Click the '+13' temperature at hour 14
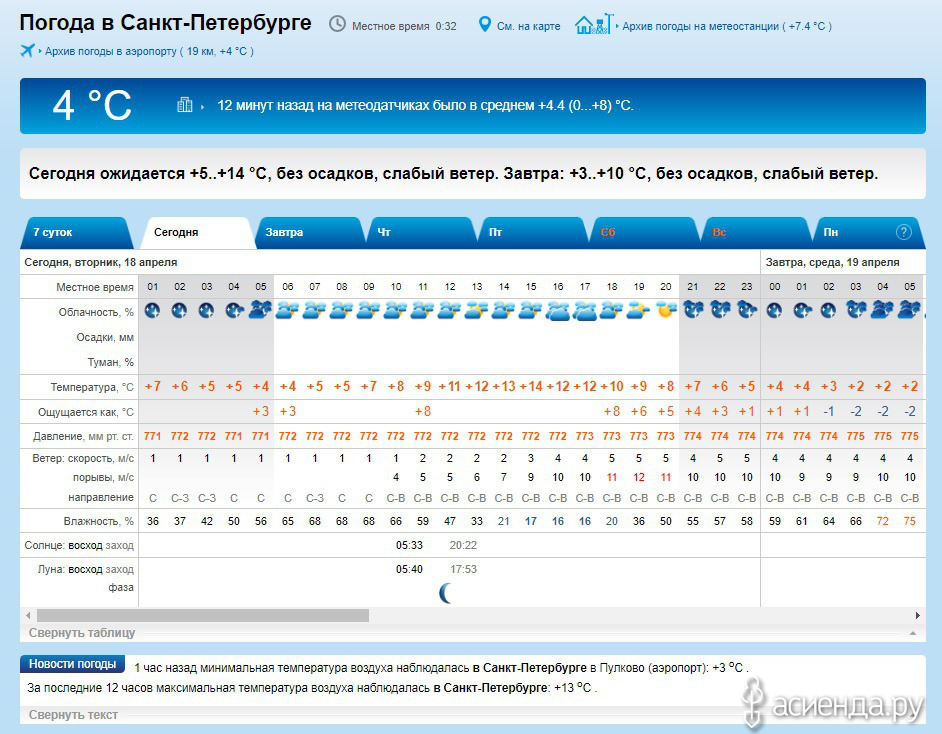Viewport: 942px width, 734px height. (x=503, y=387)
